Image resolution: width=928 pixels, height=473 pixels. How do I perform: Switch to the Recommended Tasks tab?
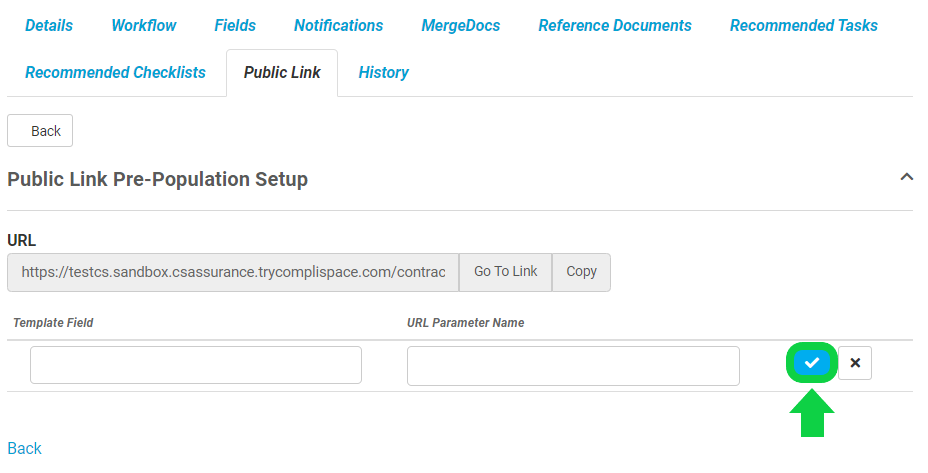[x=804, y=25]
